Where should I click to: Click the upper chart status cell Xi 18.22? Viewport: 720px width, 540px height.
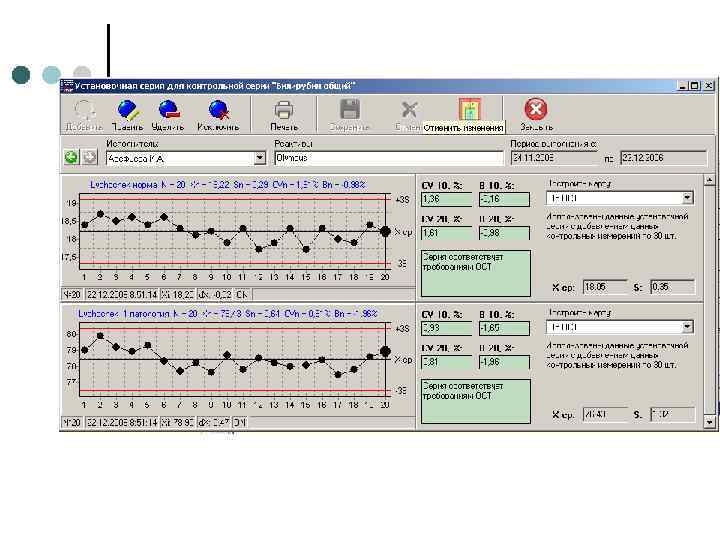[x=177, y=294]
